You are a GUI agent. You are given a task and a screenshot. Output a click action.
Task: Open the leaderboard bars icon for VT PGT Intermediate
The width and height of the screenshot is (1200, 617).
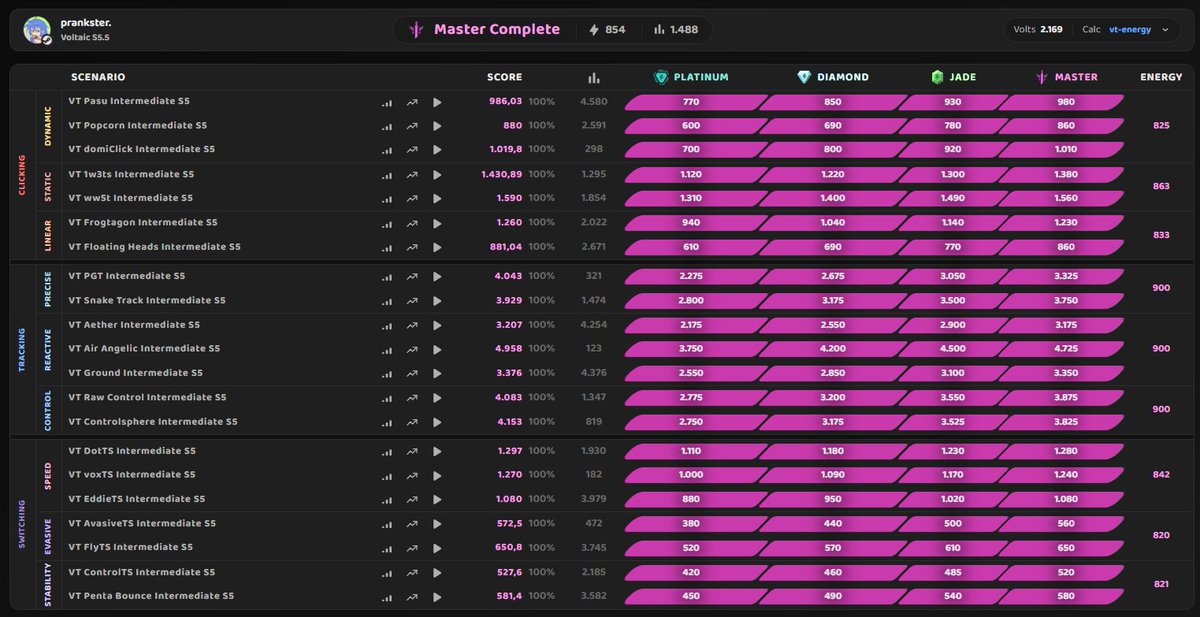point(387,276)
